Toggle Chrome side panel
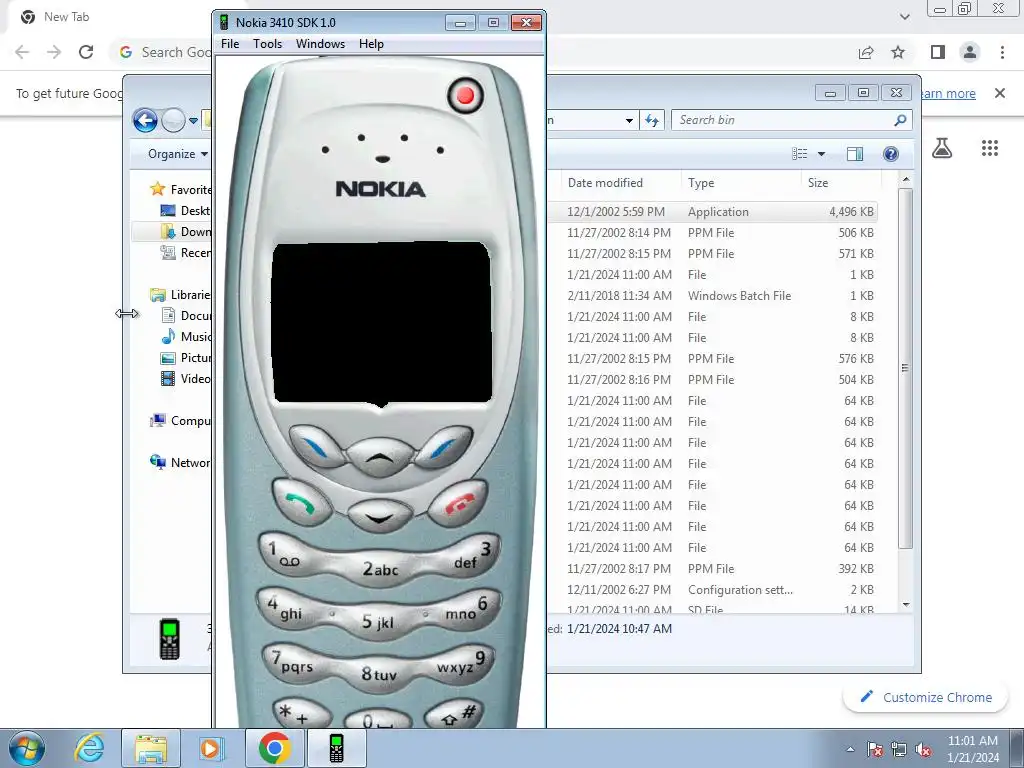Screen dimensions: 1024x768 coord(938,52)
